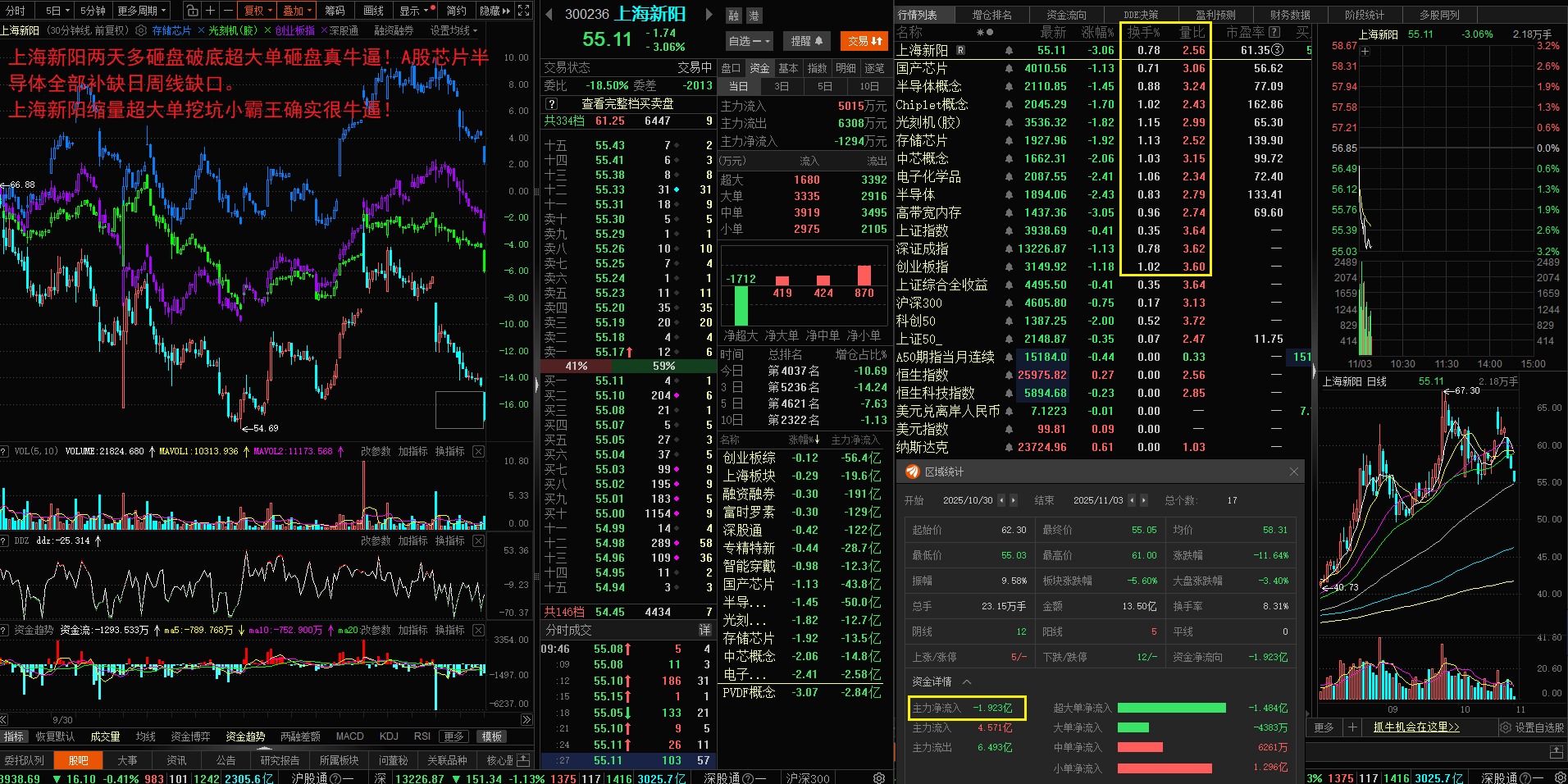Step start date 2025/10/30 forward

coord(1014,500)
